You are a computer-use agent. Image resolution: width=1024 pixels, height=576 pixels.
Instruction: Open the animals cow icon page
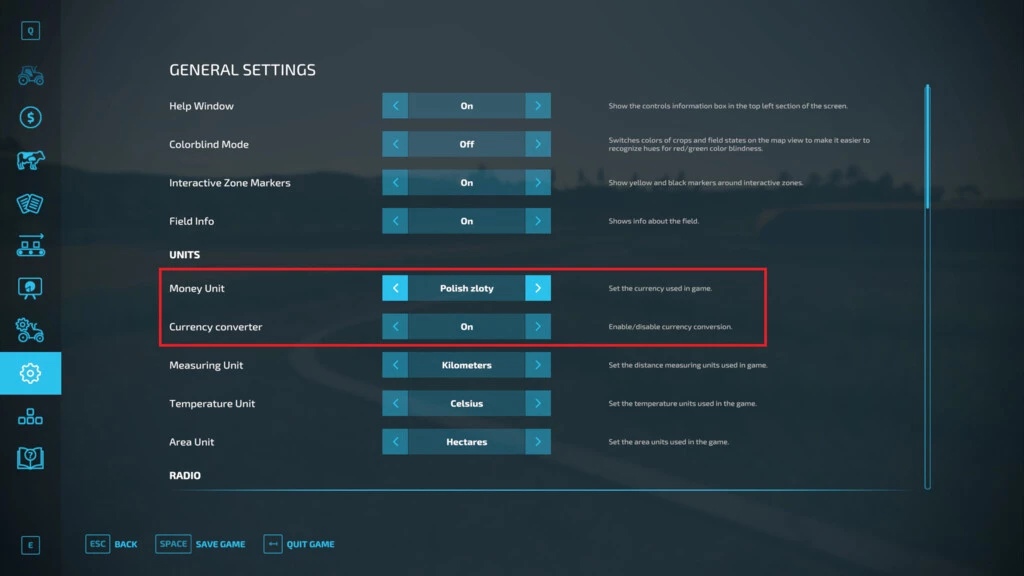coord(30,161)
